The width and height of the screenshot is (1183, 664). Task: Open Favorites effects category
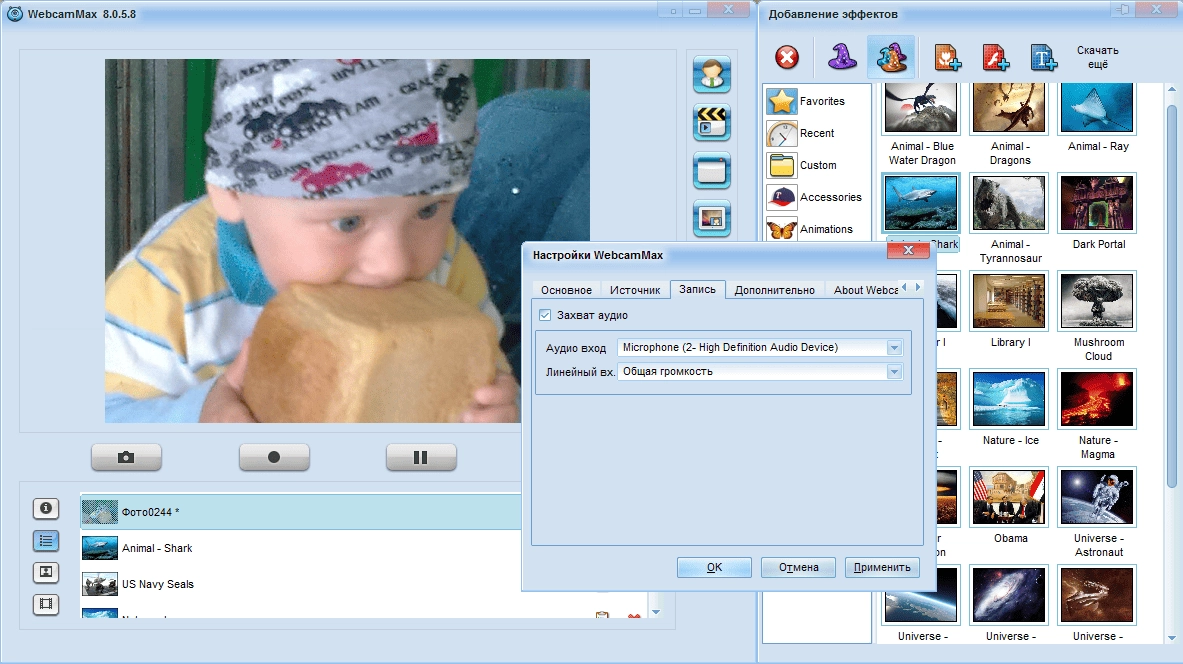pyautogui.click(x=817, y=101)
